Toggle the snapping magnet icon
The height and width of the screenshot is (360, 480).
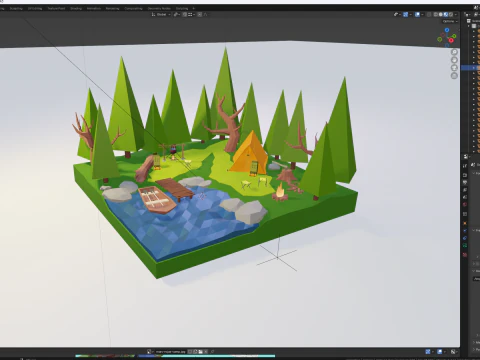point(185,14)
